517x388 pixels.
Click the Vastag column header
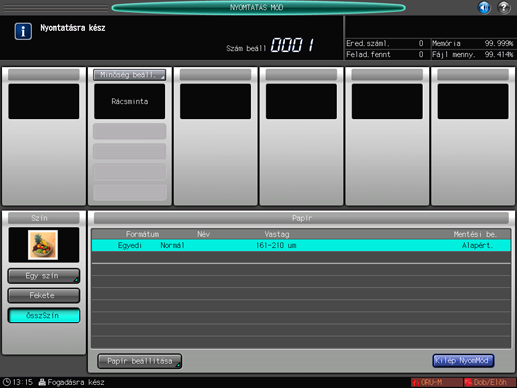(277, 234)
